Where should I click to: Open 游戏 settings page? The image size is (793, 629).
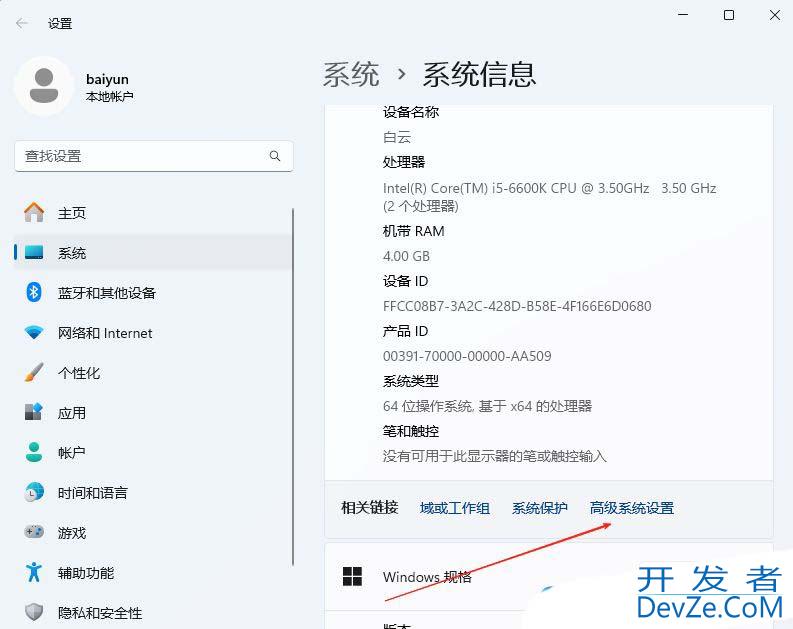pyautogui.click(x=153, y=532)
